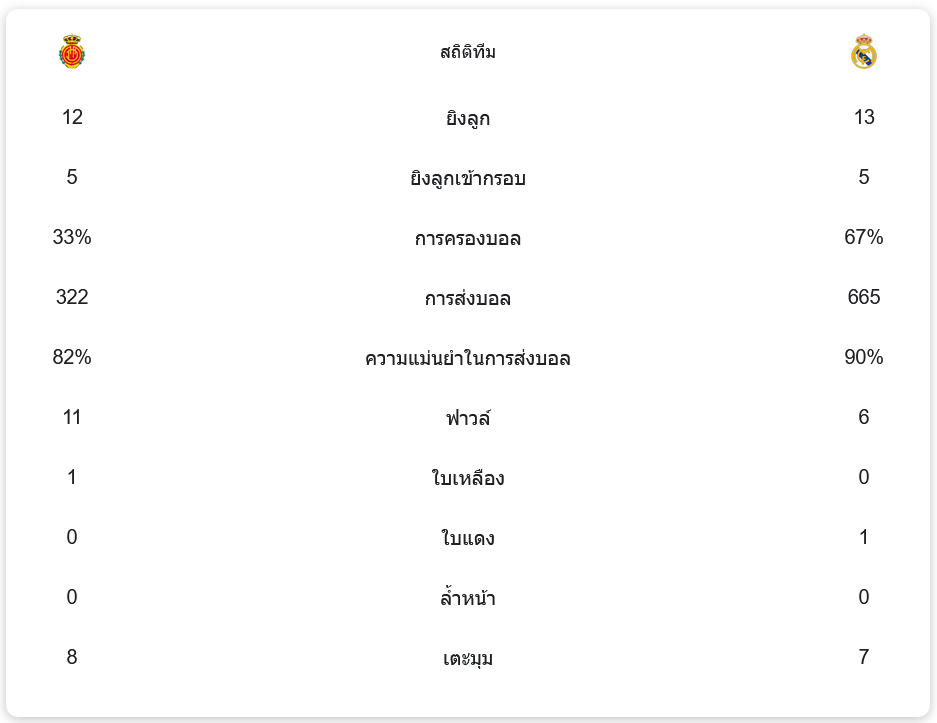Select the ยิงลูก stat label
Viewport: 937px width, 723px height.
tap(468, 119)
